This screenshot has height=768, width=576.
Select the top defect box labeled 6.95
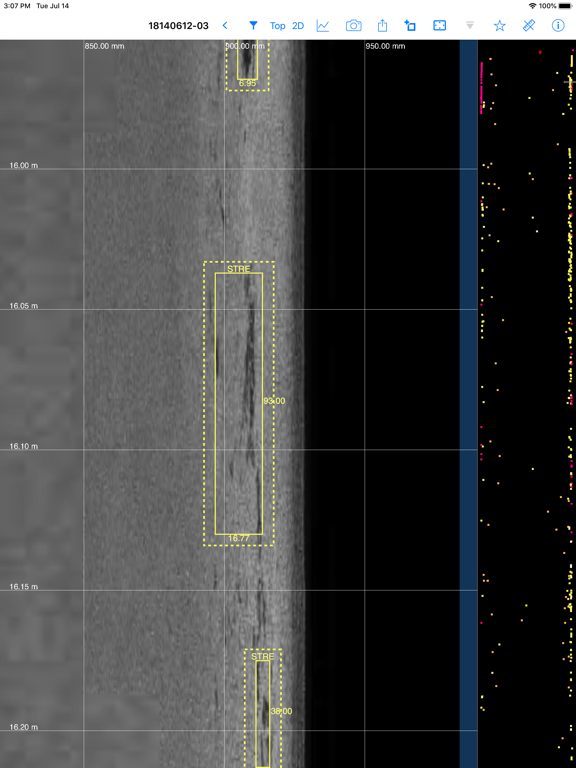click(247, 59)
